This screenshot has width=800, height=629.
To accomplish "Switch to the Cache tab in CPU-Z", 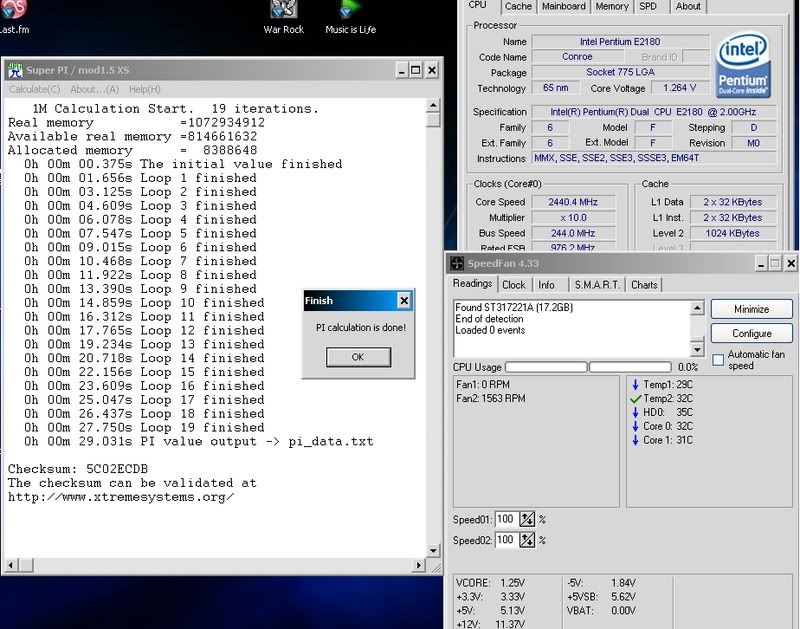I will click(x=518, y=6).
